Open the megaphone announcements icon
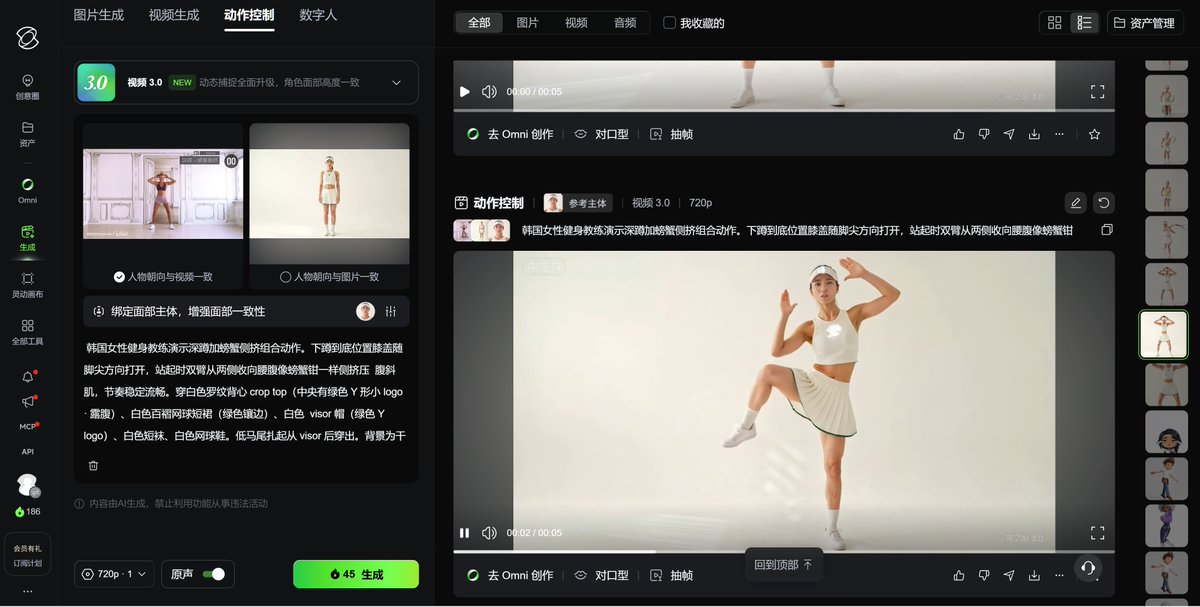Screen dimensions: 1200x607 click(27, 402)
